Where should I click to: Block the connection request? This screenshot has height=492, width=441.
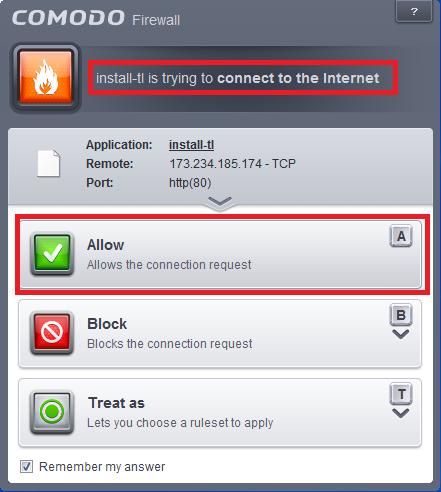(220, 333)
